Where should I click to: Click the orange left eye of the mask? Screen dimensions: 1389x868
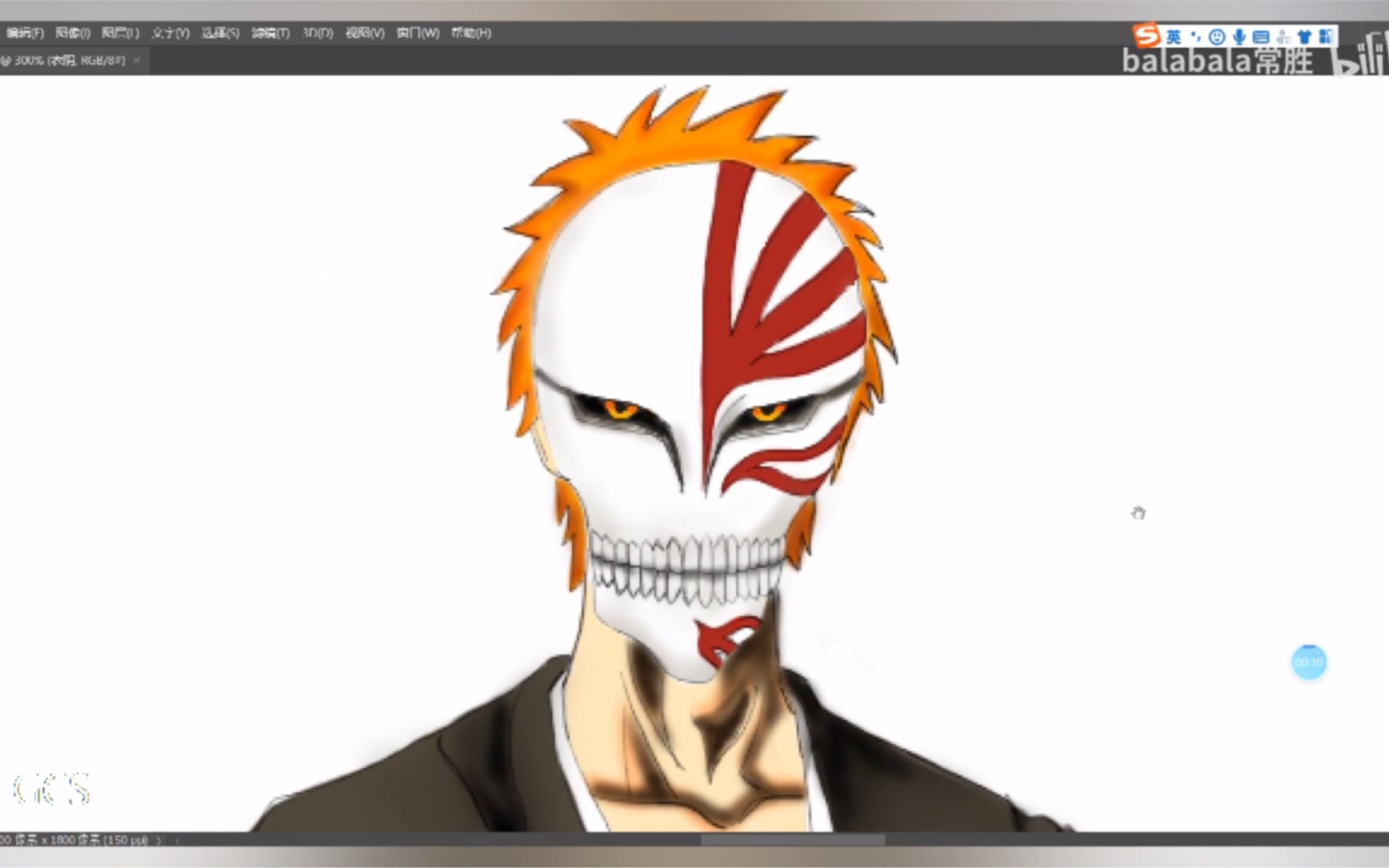click(620, 411)
